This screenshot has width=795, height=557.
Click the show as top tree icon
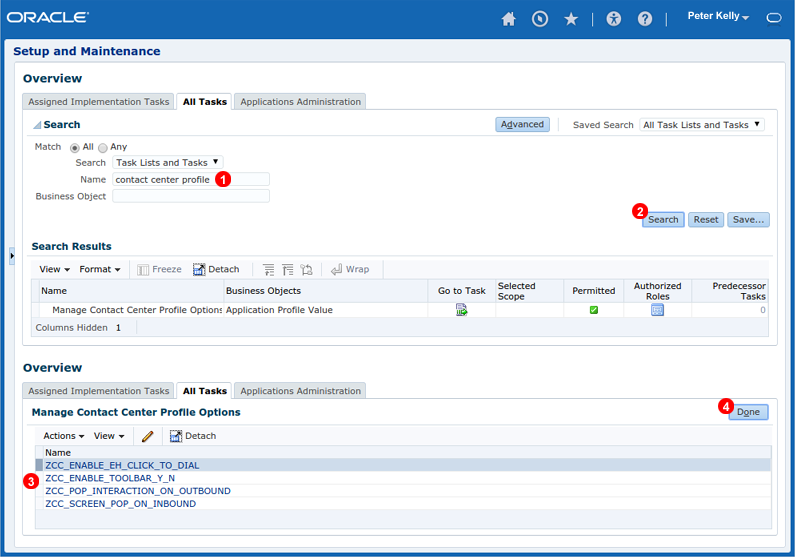tap(306, 270)
